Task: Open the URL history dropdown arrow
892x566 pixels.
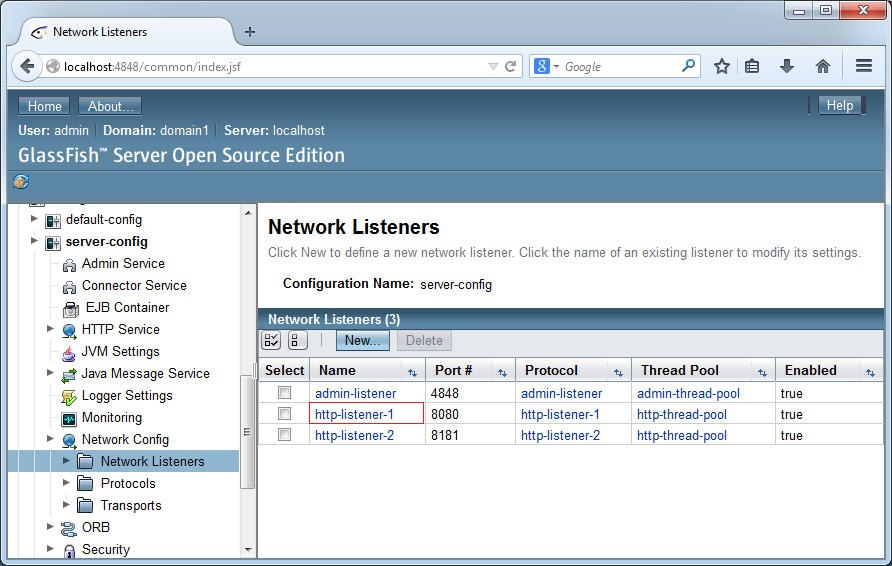Action: point(493,67)
